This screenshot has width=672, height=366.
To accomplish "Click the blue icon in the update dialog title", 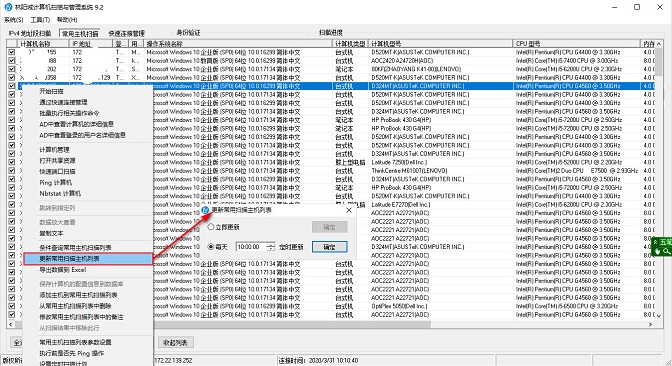I will (x=206, y=210).
